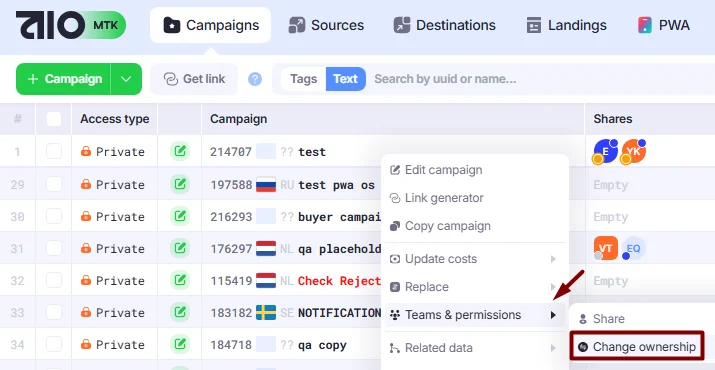Switch search mode to Text

(x=346, y=79)
